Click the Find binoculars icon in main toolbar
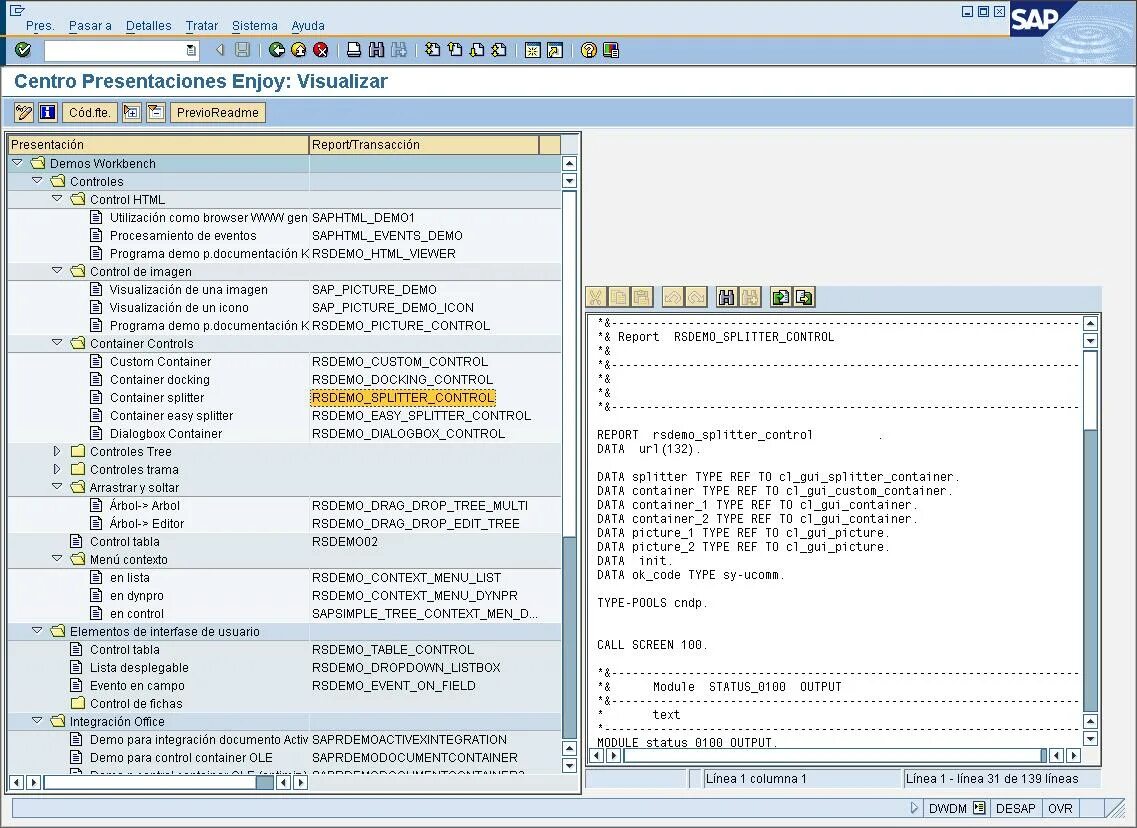1137x828 pixels. pos(376,50)
